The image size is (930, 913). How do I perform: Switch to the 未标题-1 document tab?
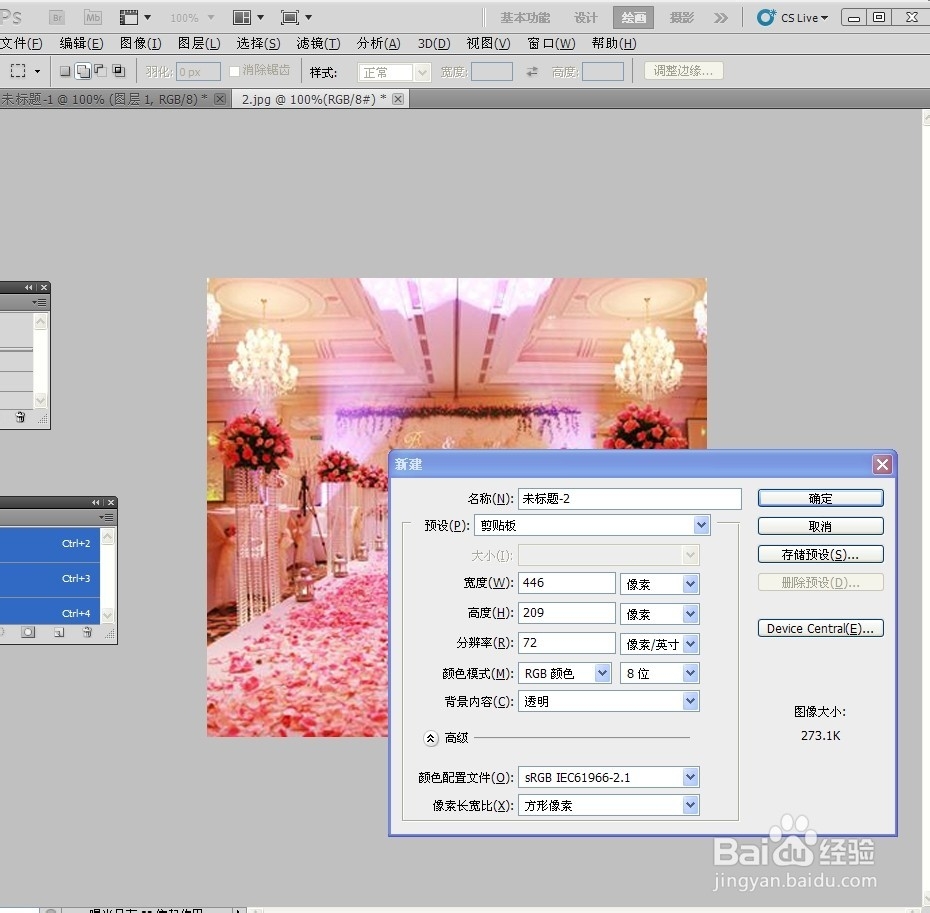pos(104,99)
